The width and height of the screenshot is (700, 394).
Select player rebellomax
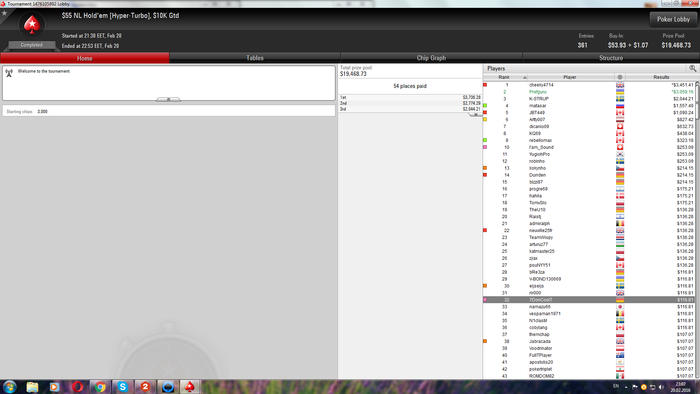[x=589, y=141]
